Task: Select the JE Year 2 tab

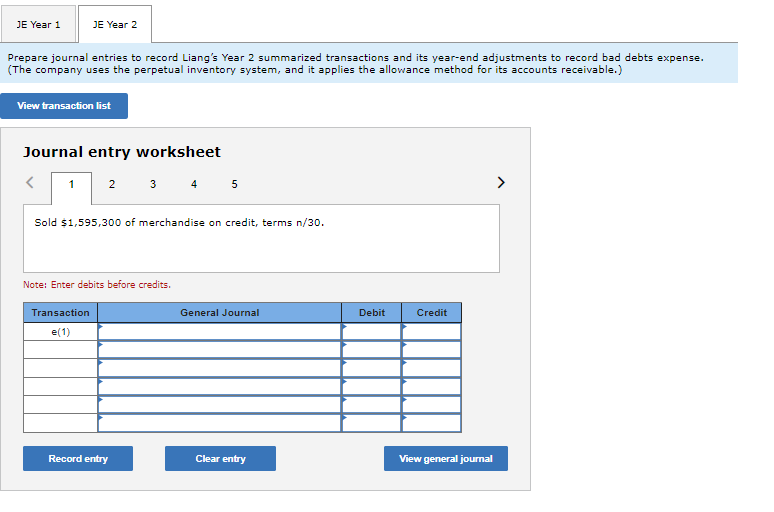Action: coord(115,24)
